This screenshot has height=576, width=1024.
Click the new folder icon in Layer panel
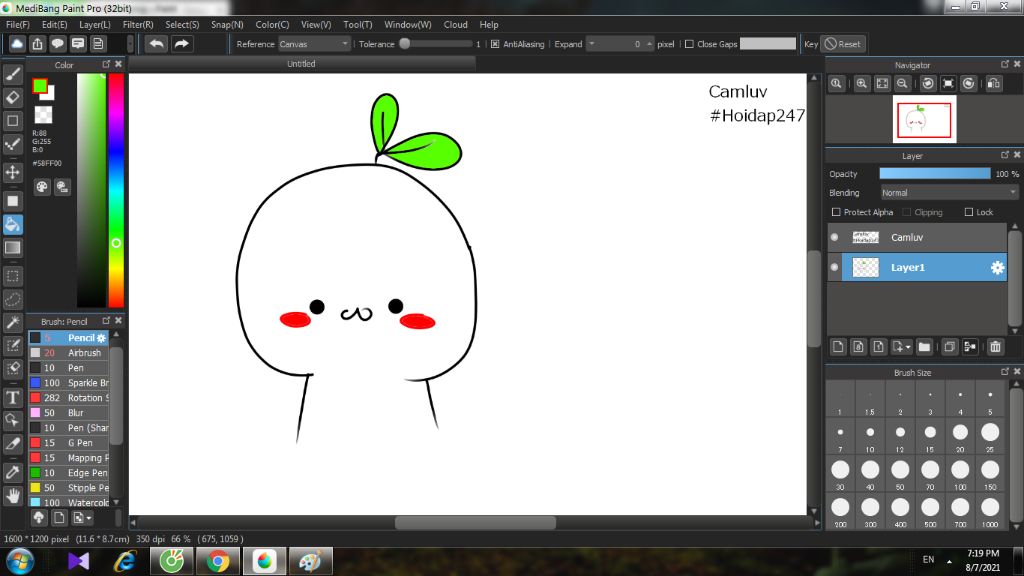924,347
